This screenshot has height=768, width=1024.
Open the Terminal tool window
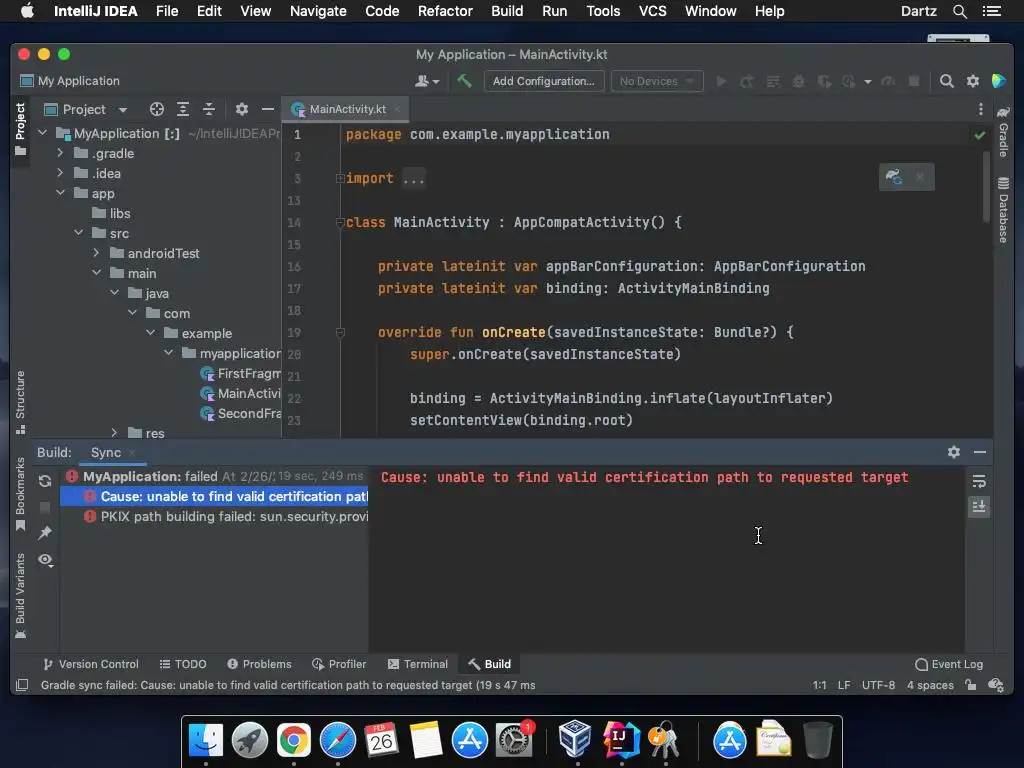tap(418, 664)
